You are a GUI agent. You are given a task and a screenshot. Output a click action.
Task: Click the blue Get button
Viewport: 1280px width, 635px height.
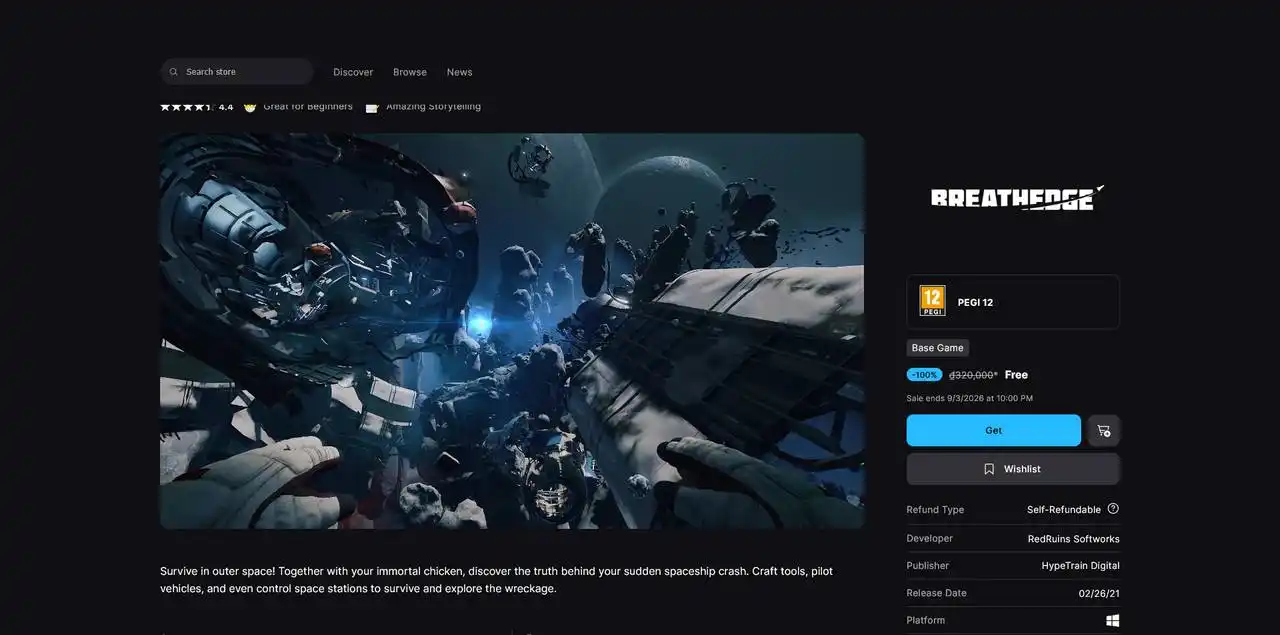[x=993, y=430]
